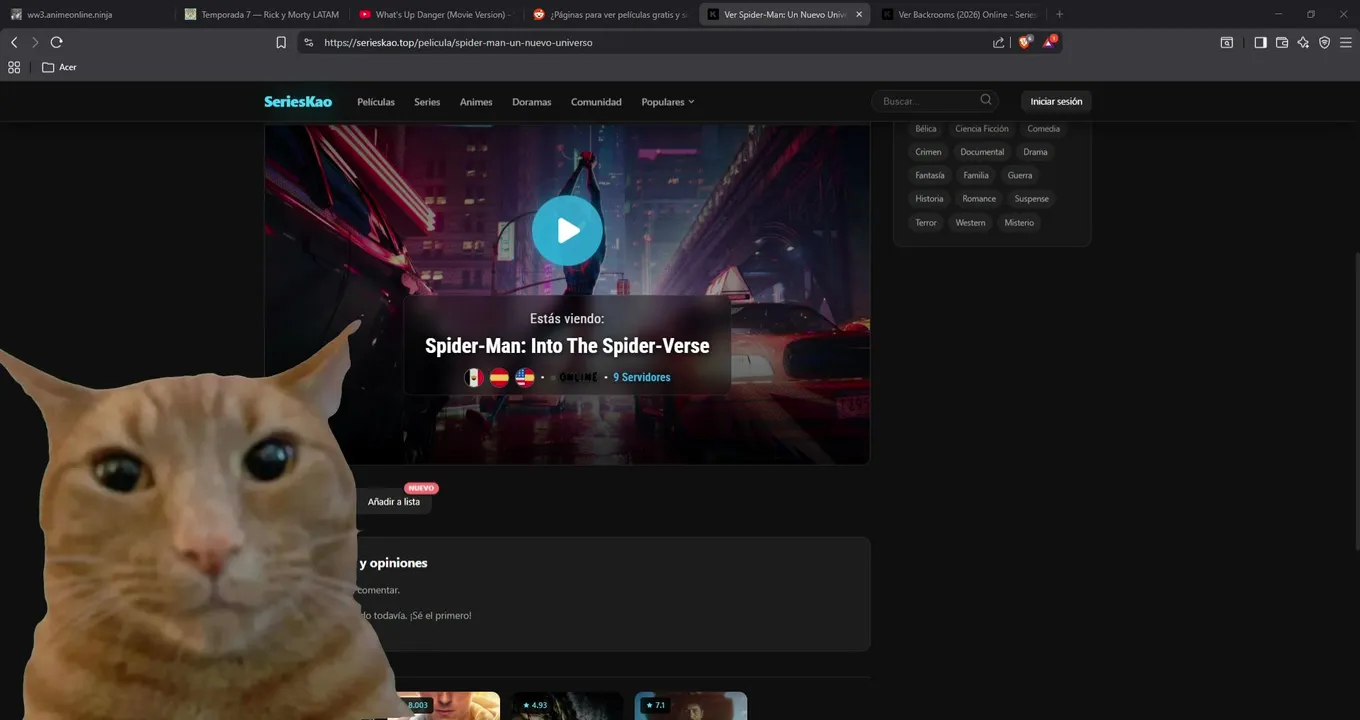The image size is (1360, 720).
Task: Close the Ver Spider-Man tab
Action: coord(858,14)
